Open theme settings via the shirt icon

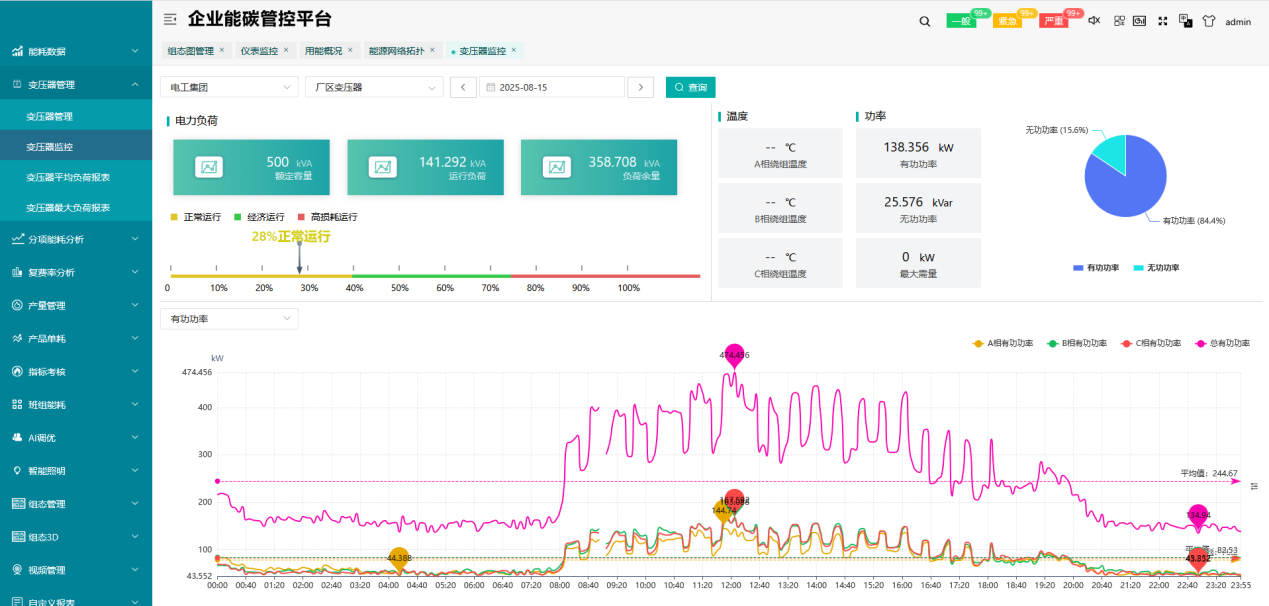pyautogui.click(x=1208, y=21)
